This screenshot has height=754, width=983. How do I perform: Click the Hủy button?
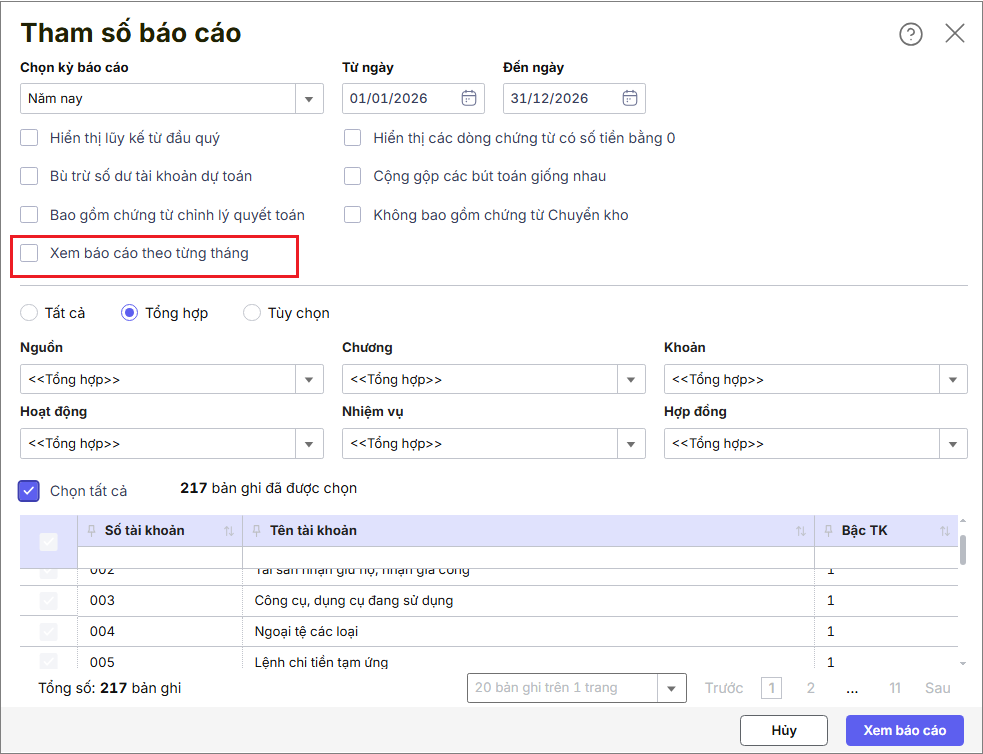point(784,730)
